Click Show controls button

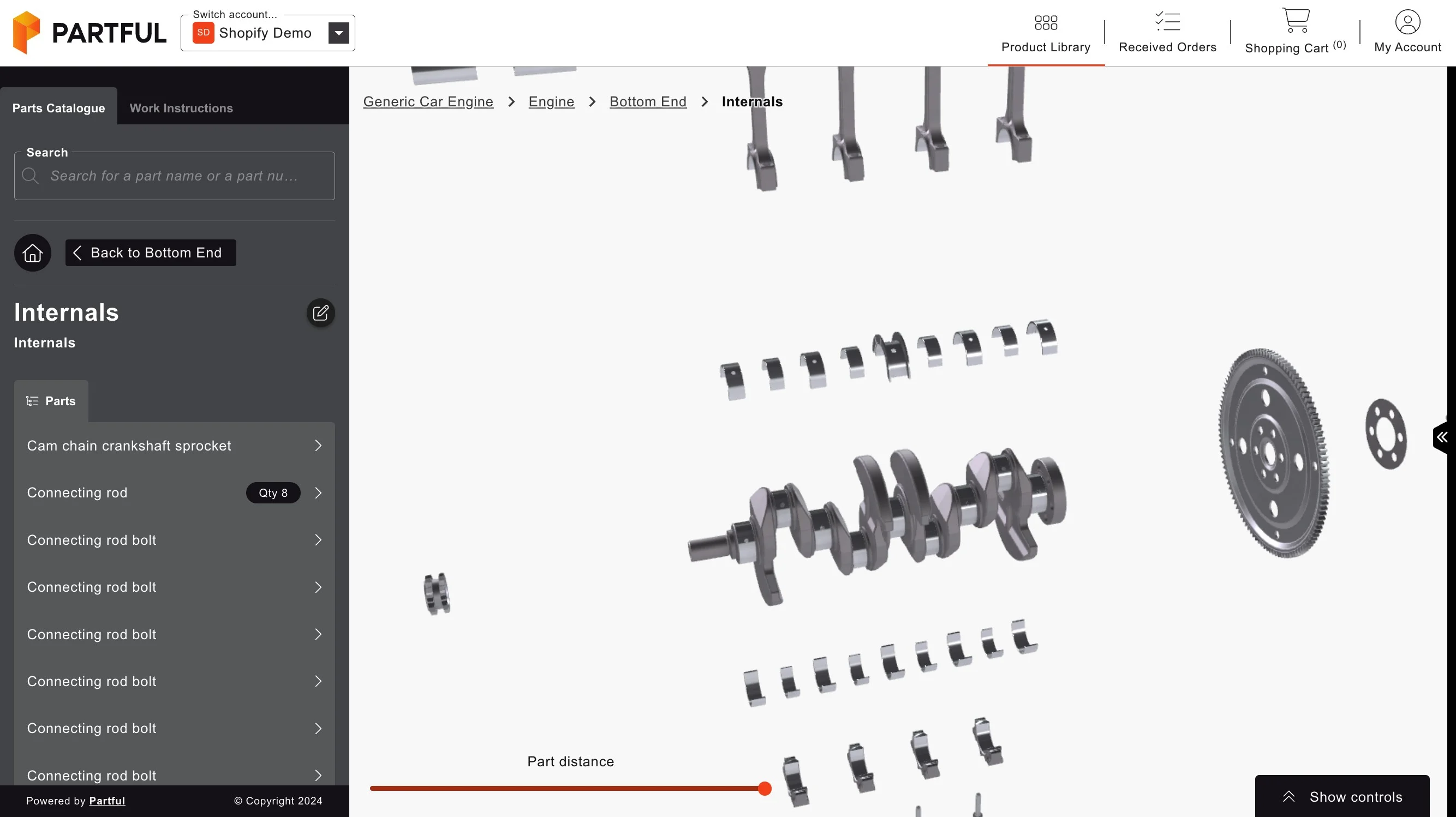pos(1342,796)
